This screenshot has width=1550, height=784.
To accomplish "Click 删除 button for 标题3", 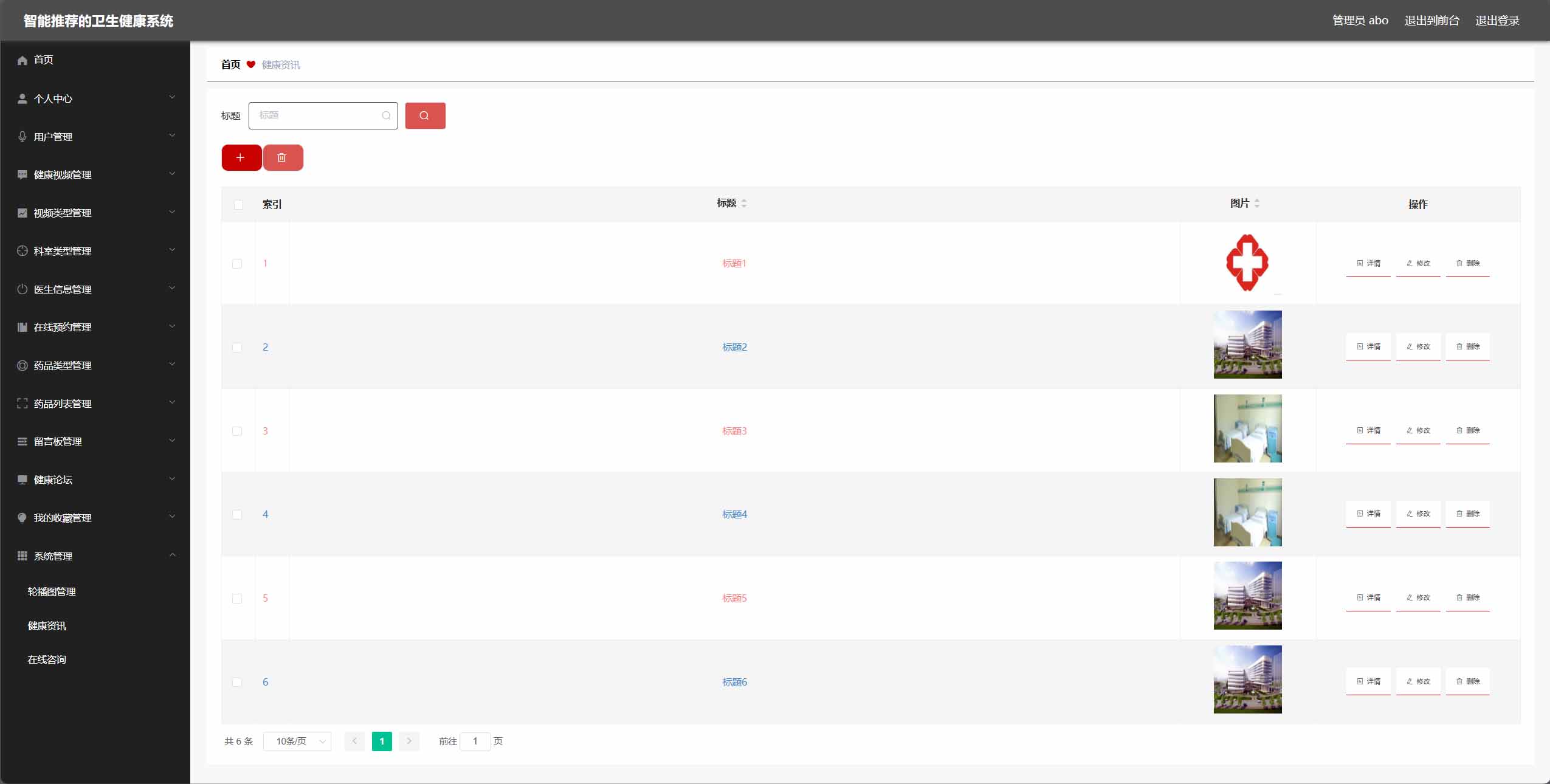I will click(x=1468, y=431).
